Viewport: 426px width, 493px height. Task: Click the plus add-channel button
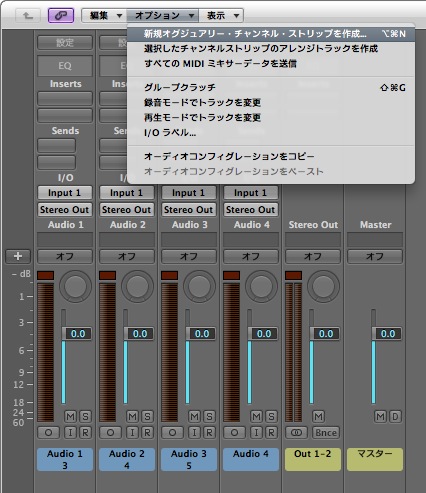[18, 256]
